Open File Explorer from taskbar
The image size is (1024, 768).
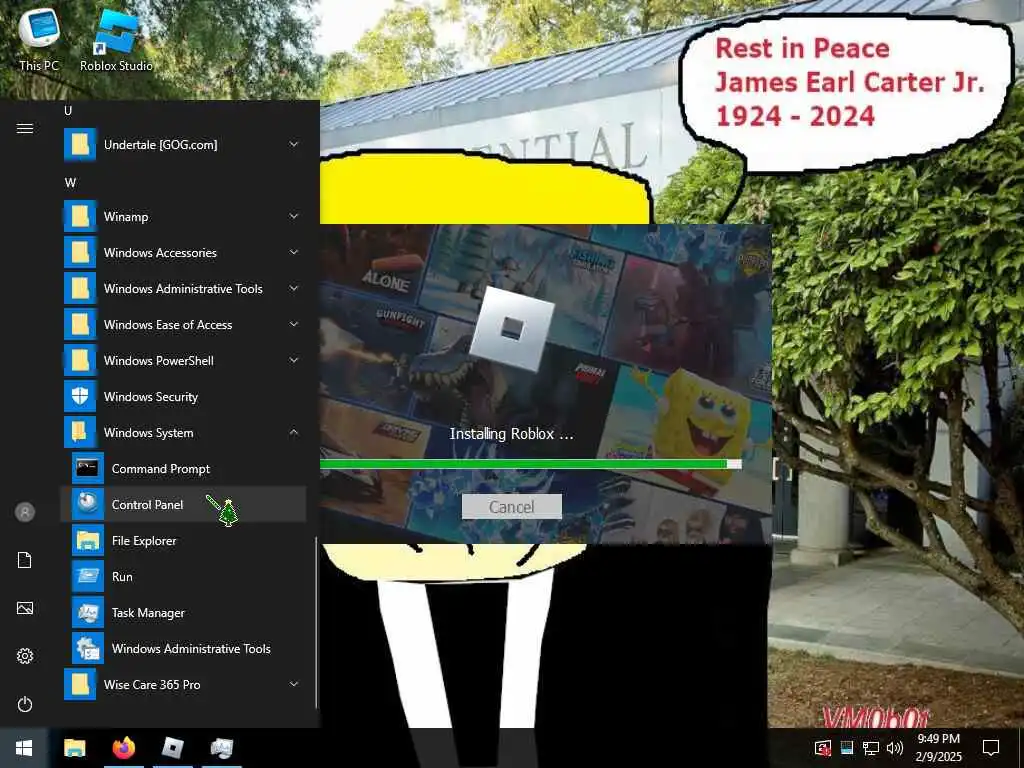tap(74, 748)
